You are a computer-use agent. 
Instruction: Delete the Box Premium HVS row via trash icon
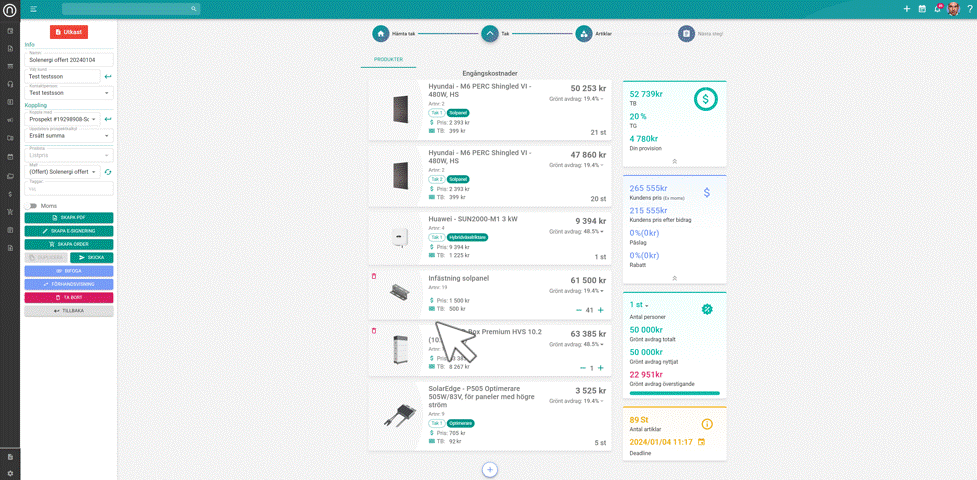[x=374, y=330]
